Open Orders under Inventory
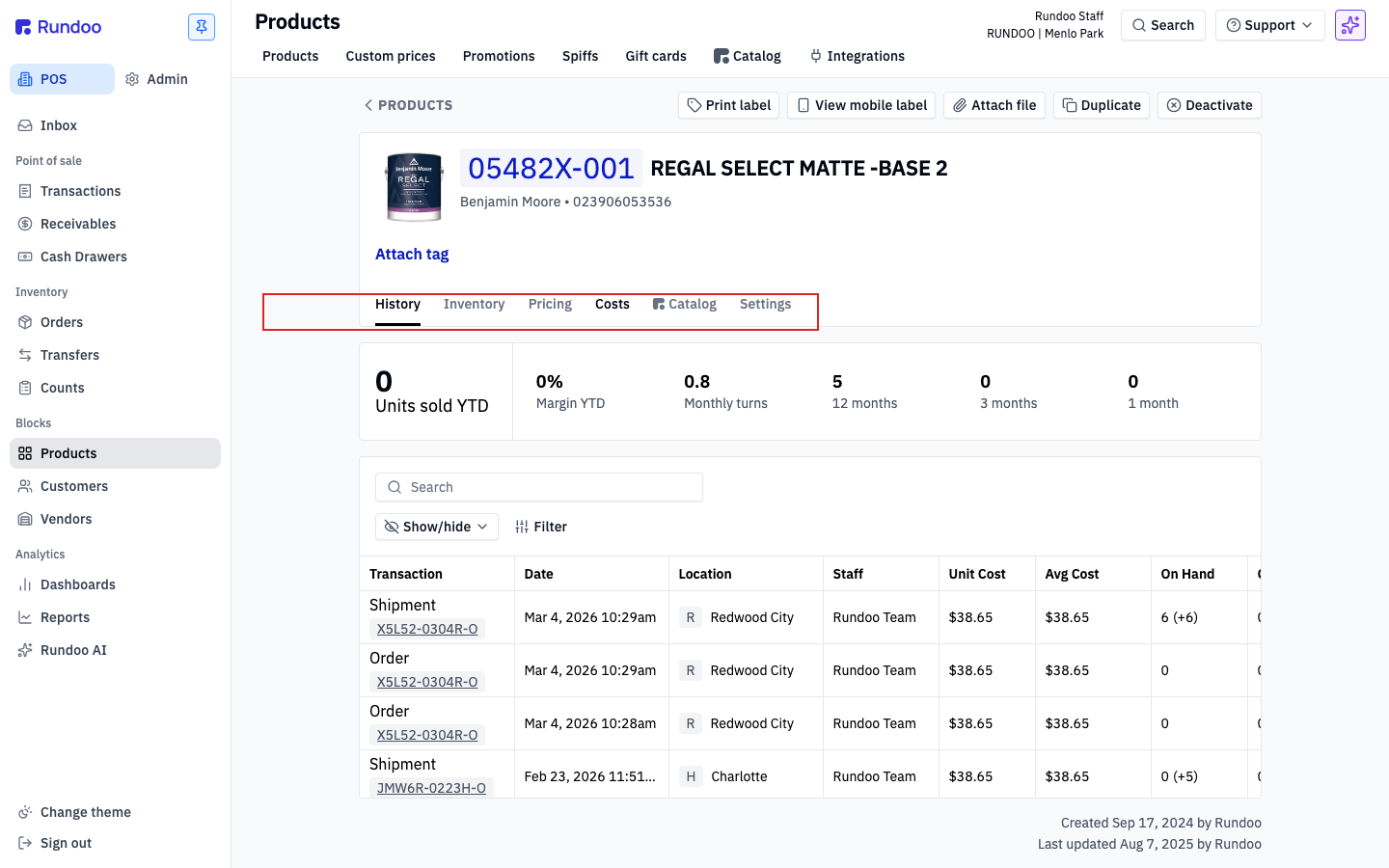Viewport: 1389px width, 868px height. (x=115, y=322)
